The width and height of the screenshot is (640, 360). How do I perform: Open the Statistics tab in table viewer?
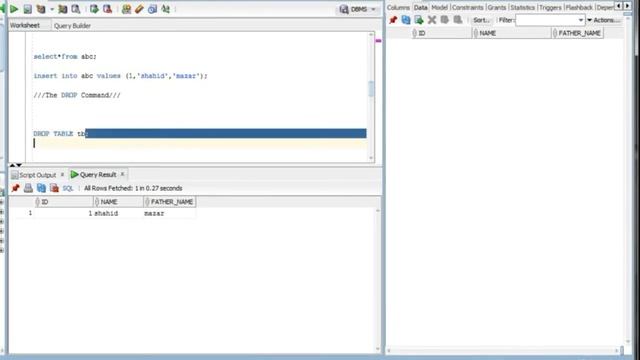(522, 7)
